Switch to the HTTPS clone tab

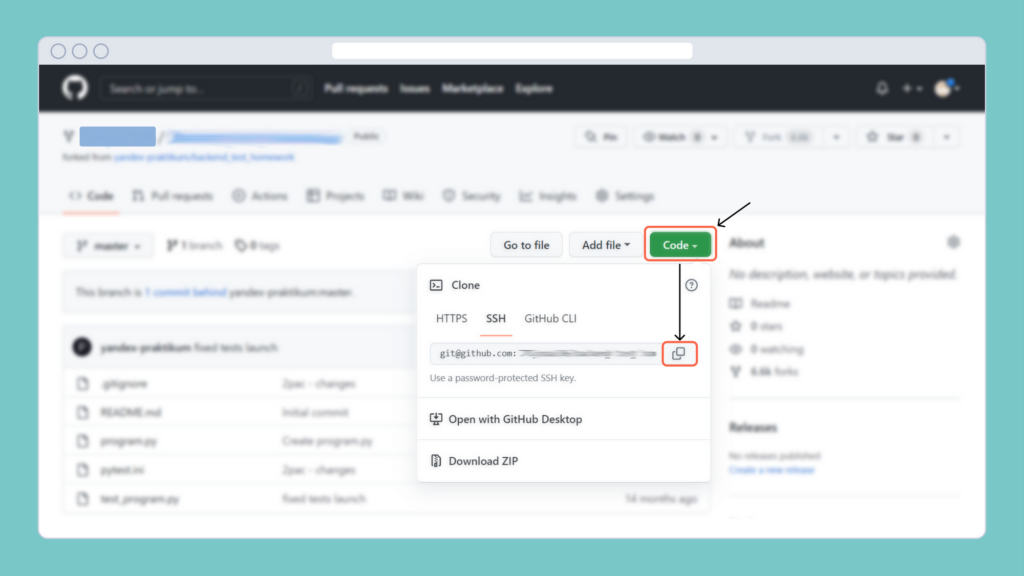(451, 319)
